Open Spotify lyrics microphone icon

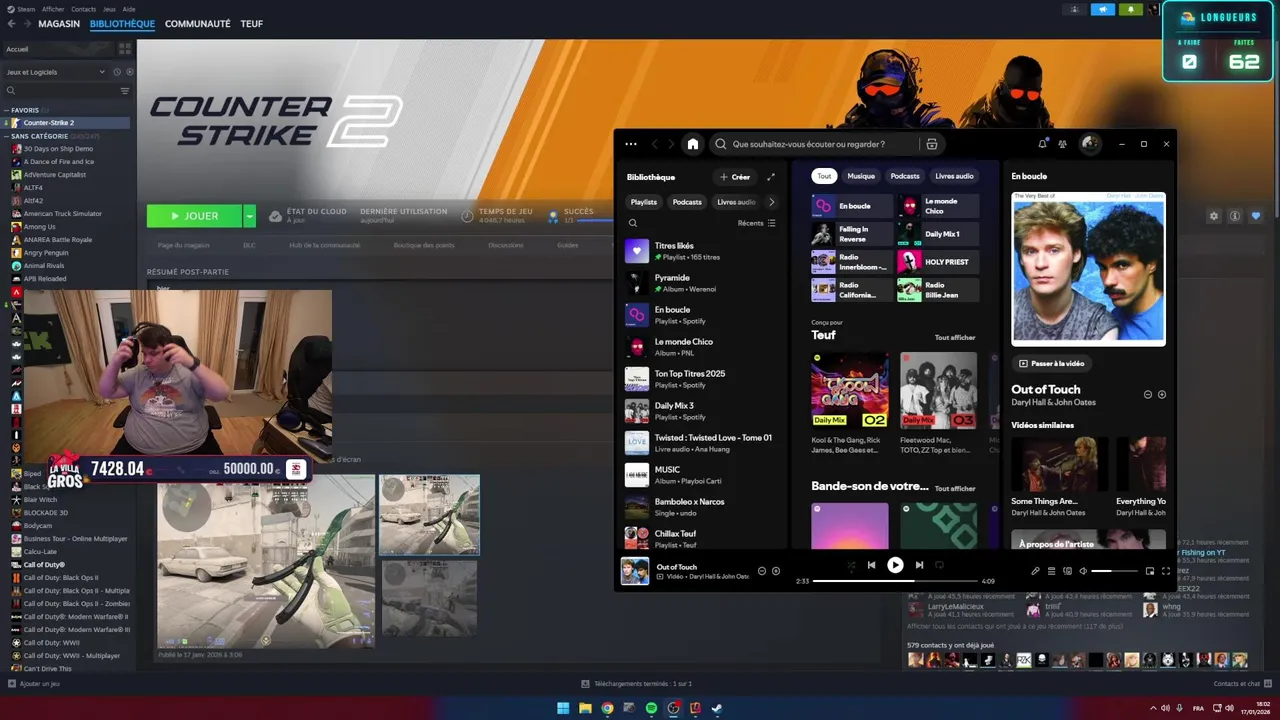(x=1035, y=571)
